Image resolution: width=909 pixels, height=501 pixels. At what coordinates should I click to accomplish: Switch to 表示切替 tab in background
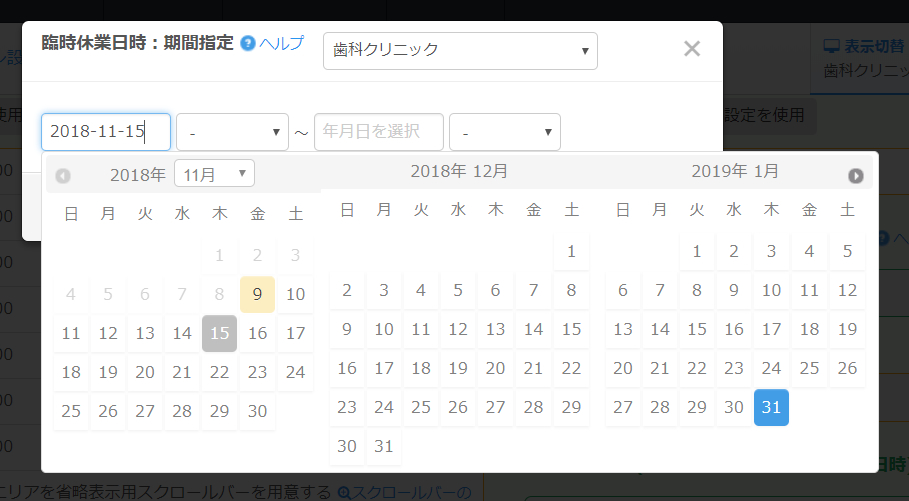pos(862,46)
